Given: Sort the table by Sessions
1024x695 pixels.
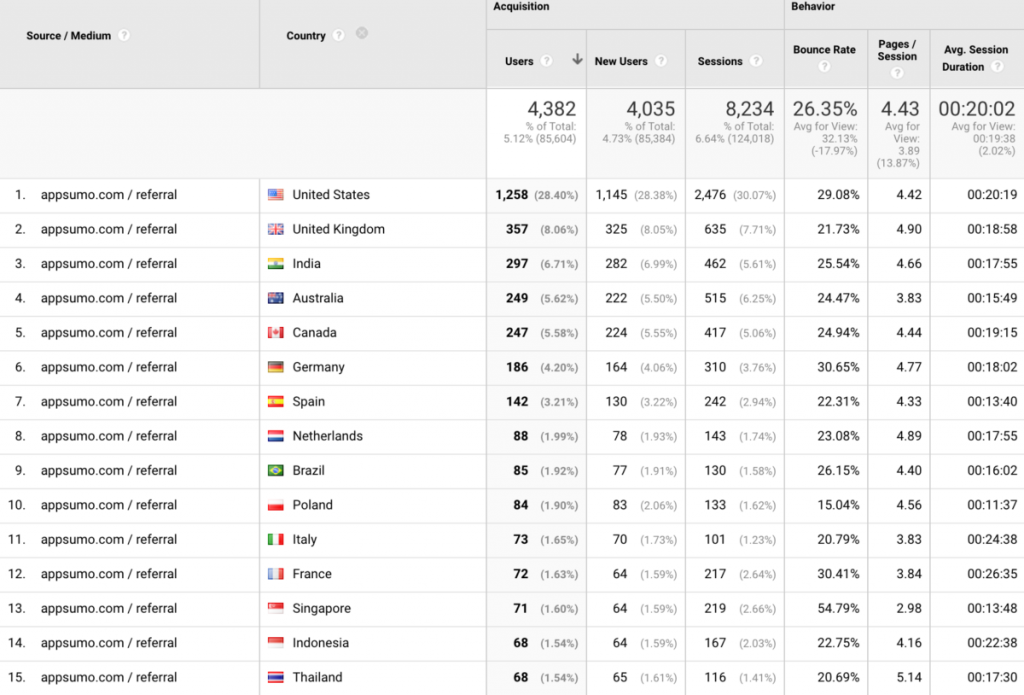Looking at the screenshot, I should coord(722,60).
